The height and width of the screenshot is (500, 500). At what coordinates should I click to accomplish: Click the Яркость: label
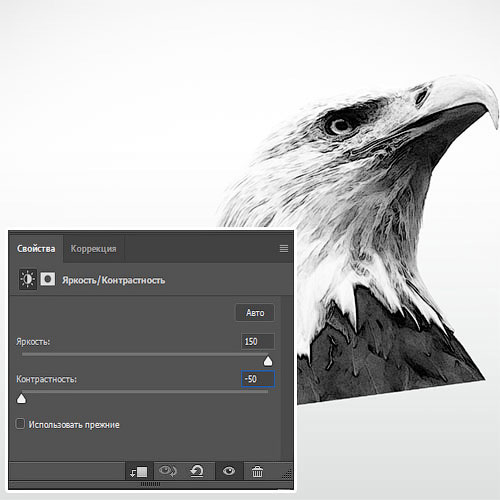pyautogui.click(x=33, y=342)
